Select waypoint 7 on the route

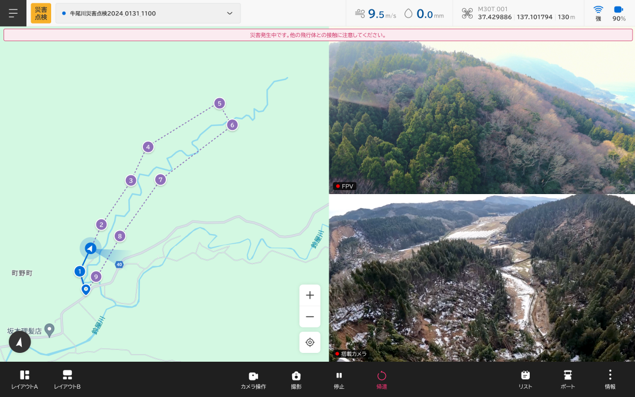point(160,179)
